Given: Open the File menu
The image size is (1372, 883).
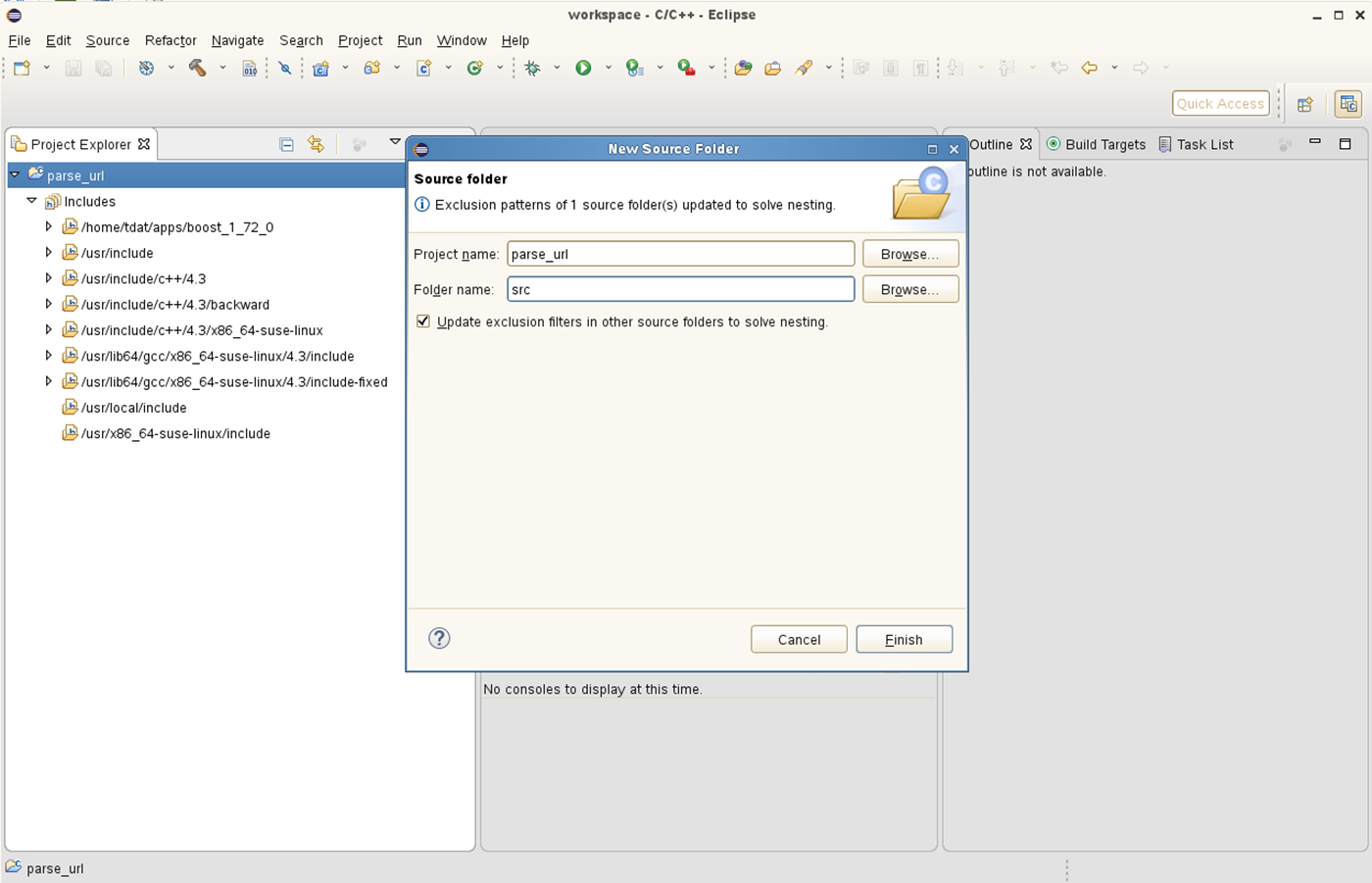Looking at the screenshot, I should (20, 40).
